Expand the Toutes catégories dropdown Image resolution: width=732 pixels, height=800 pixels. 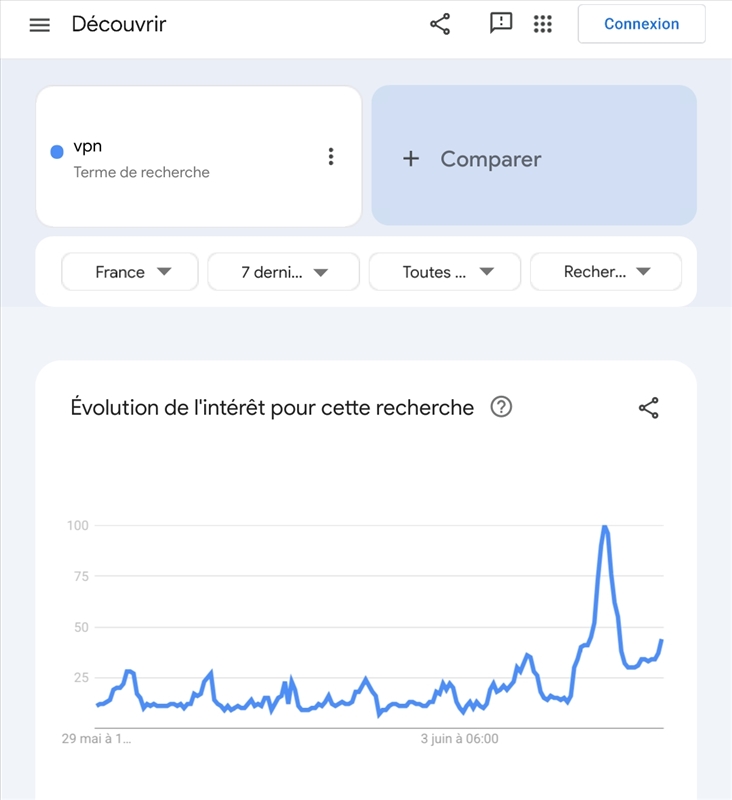pos(445,272)
